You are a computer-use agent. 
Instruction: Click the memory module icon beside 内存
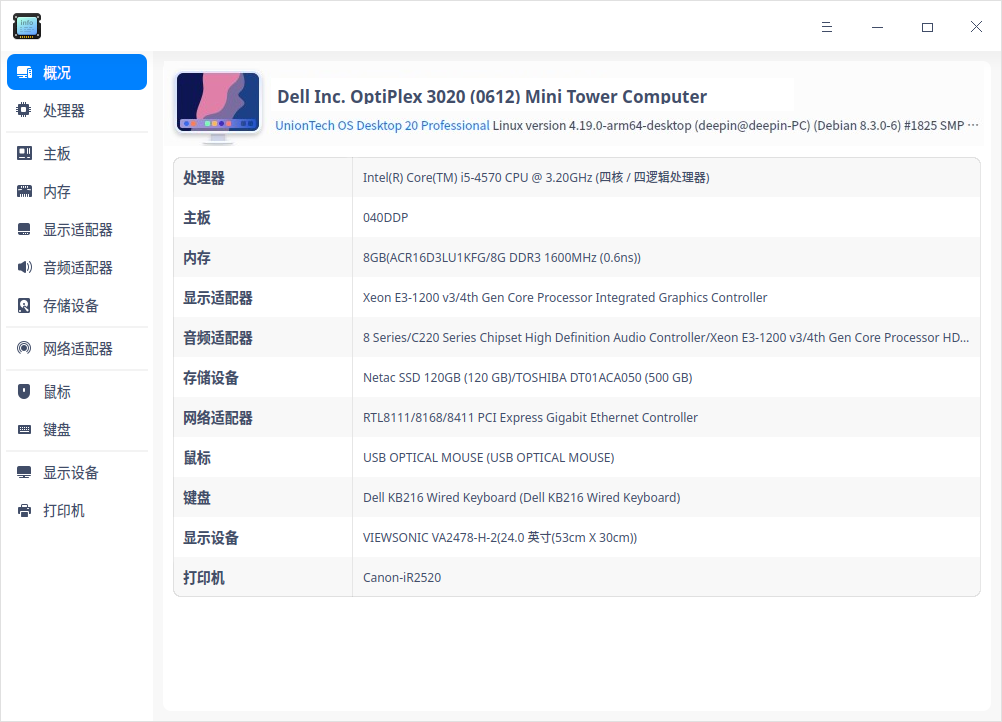click(x=24, y=191)
